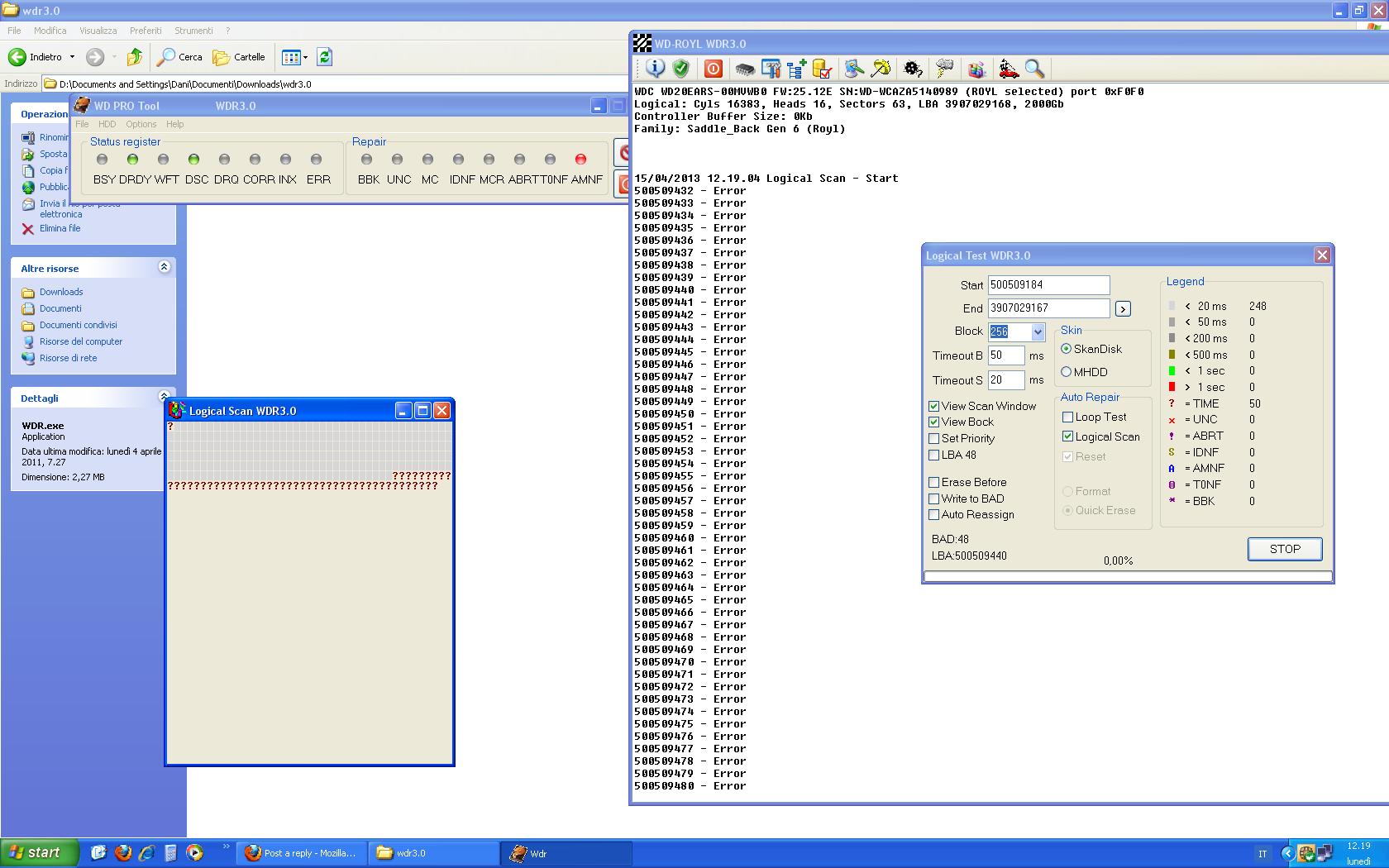This screenshot has height=868, width=1389.
Task: Click the black bug toolbar icon
Action: click(913, 69)
